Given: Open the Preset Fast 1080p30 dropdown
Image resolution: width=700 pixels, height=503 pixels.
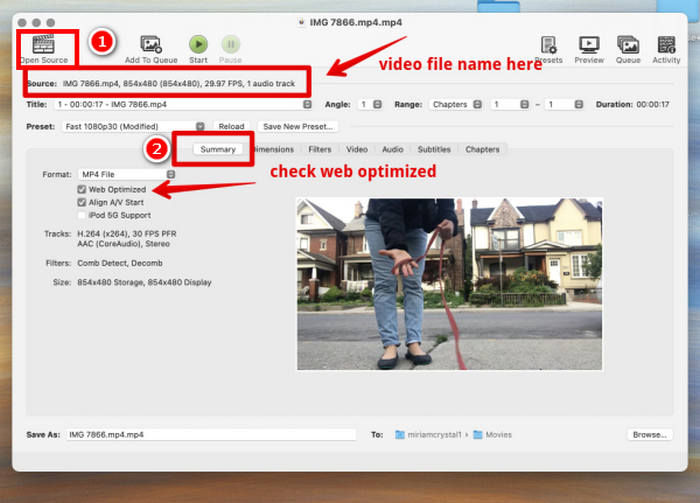Looking at the screenshot, I should tap(133, 126).
